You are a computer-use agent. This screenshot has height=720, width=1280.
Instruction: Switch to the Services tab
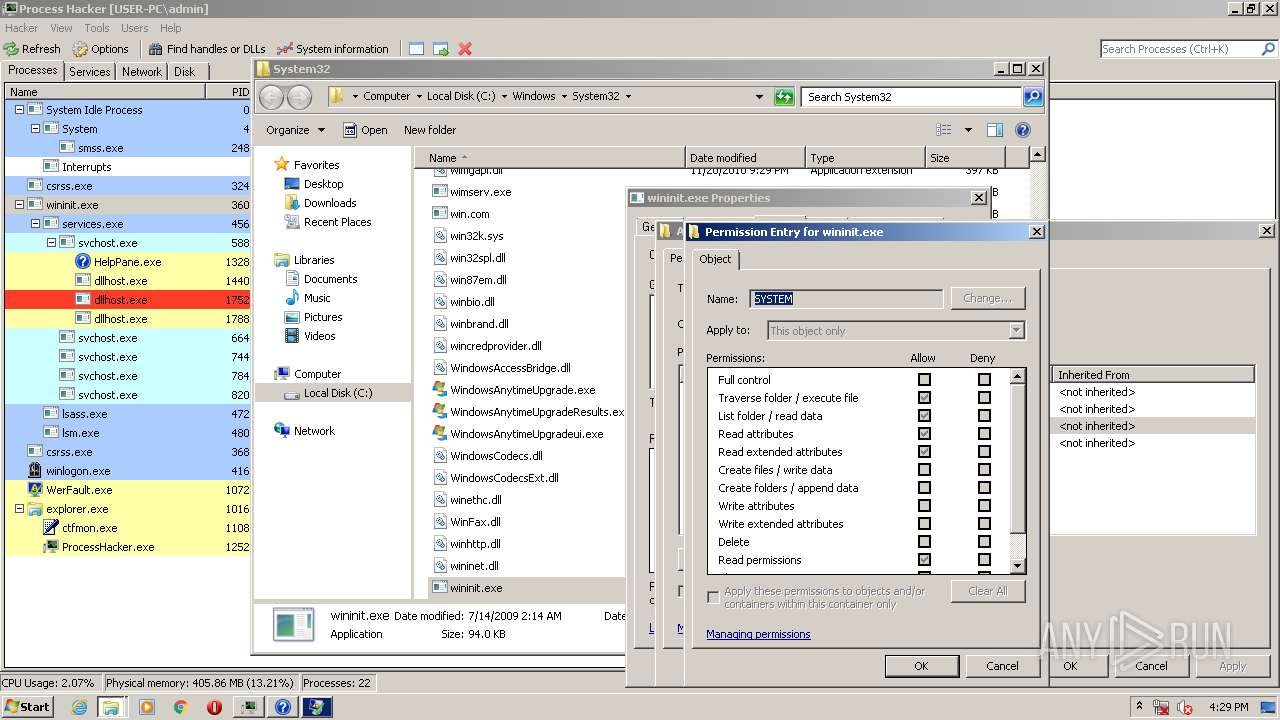coord(90,72)
